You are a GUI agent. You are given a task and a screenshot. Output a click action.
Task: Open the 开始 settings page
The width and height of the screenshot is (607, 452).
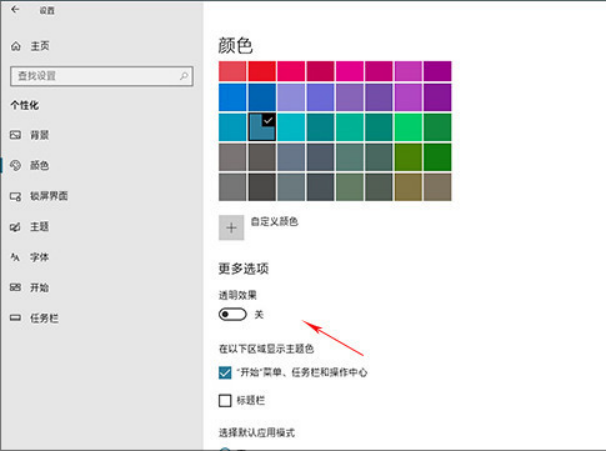tap(39, 288)
